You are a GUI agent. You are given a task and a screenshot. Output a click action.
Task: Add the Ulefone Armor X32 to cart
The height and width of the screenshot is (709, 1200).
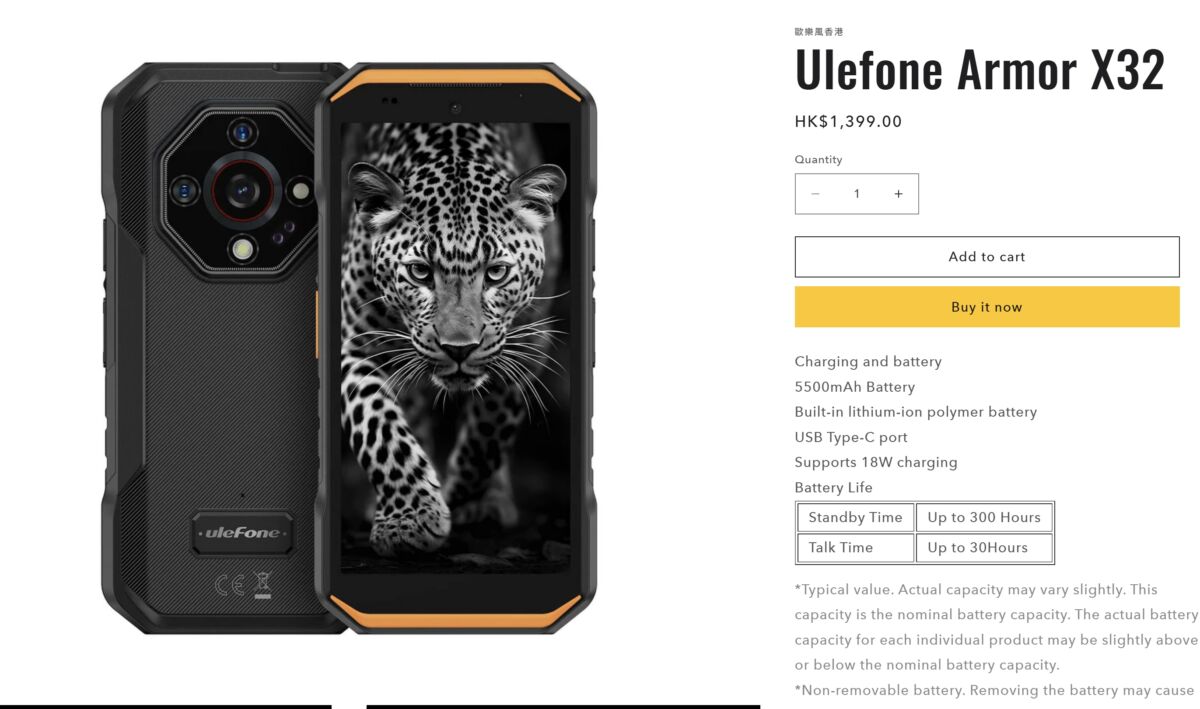(x=987, y=257)
